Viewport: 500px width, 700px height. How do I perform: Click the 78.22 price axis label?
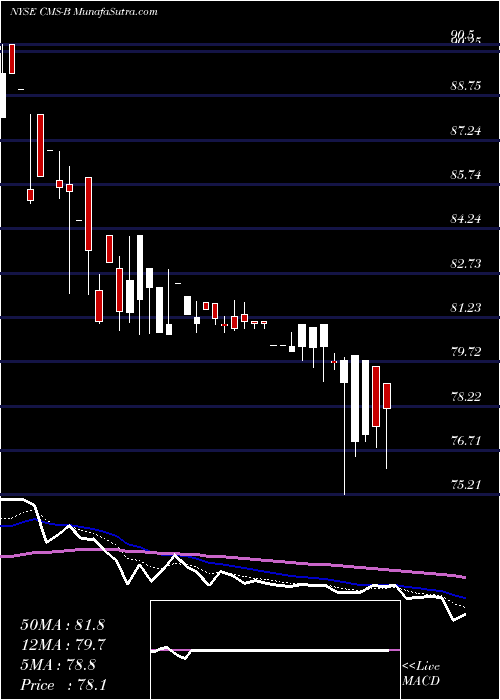466,396
